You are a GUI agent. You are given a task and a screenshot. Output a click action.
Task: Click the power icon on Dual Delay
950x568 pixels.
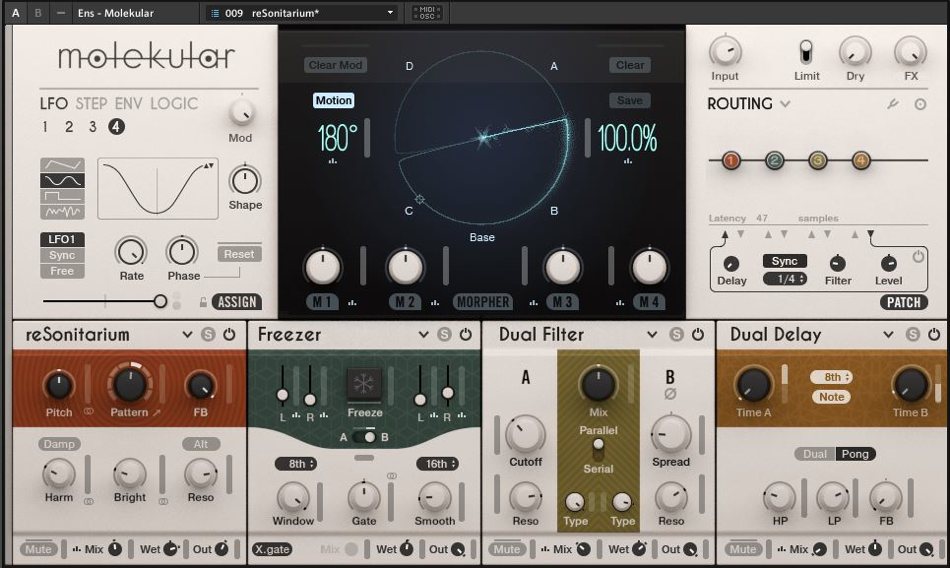pyautogui.click(x=933, y=335)
